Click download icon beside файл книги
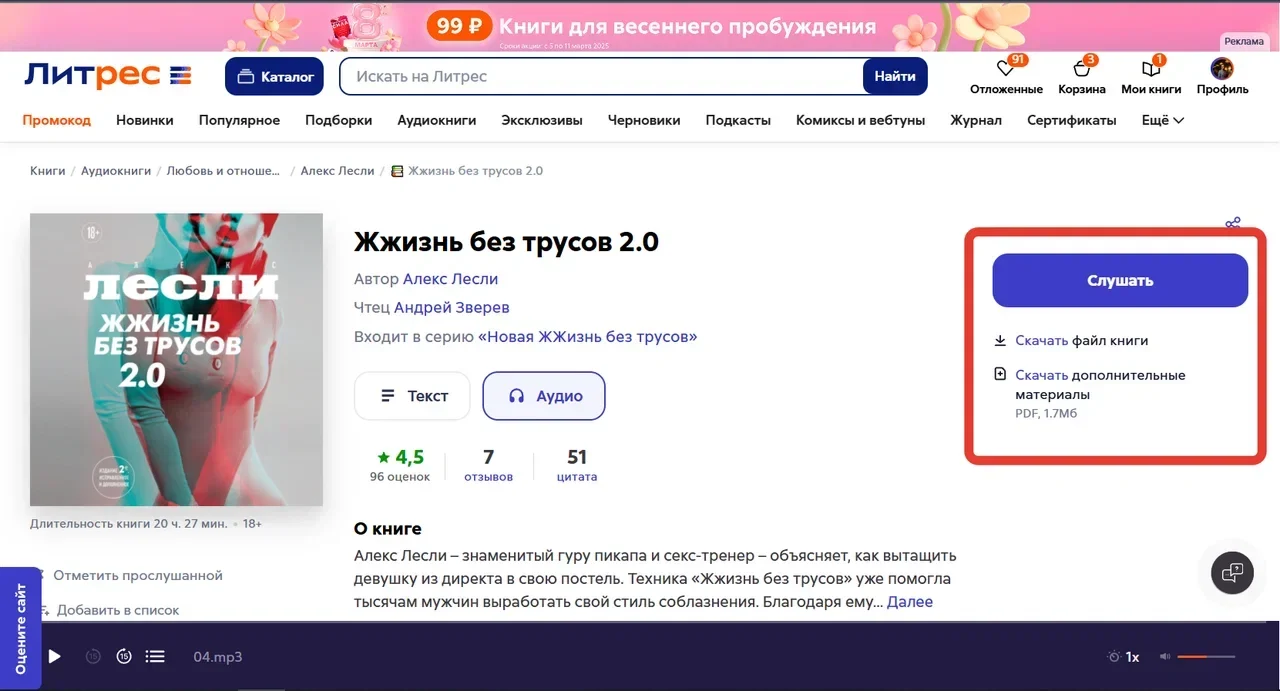This screenshot has width=1280, height=691. pos(1000,341)
